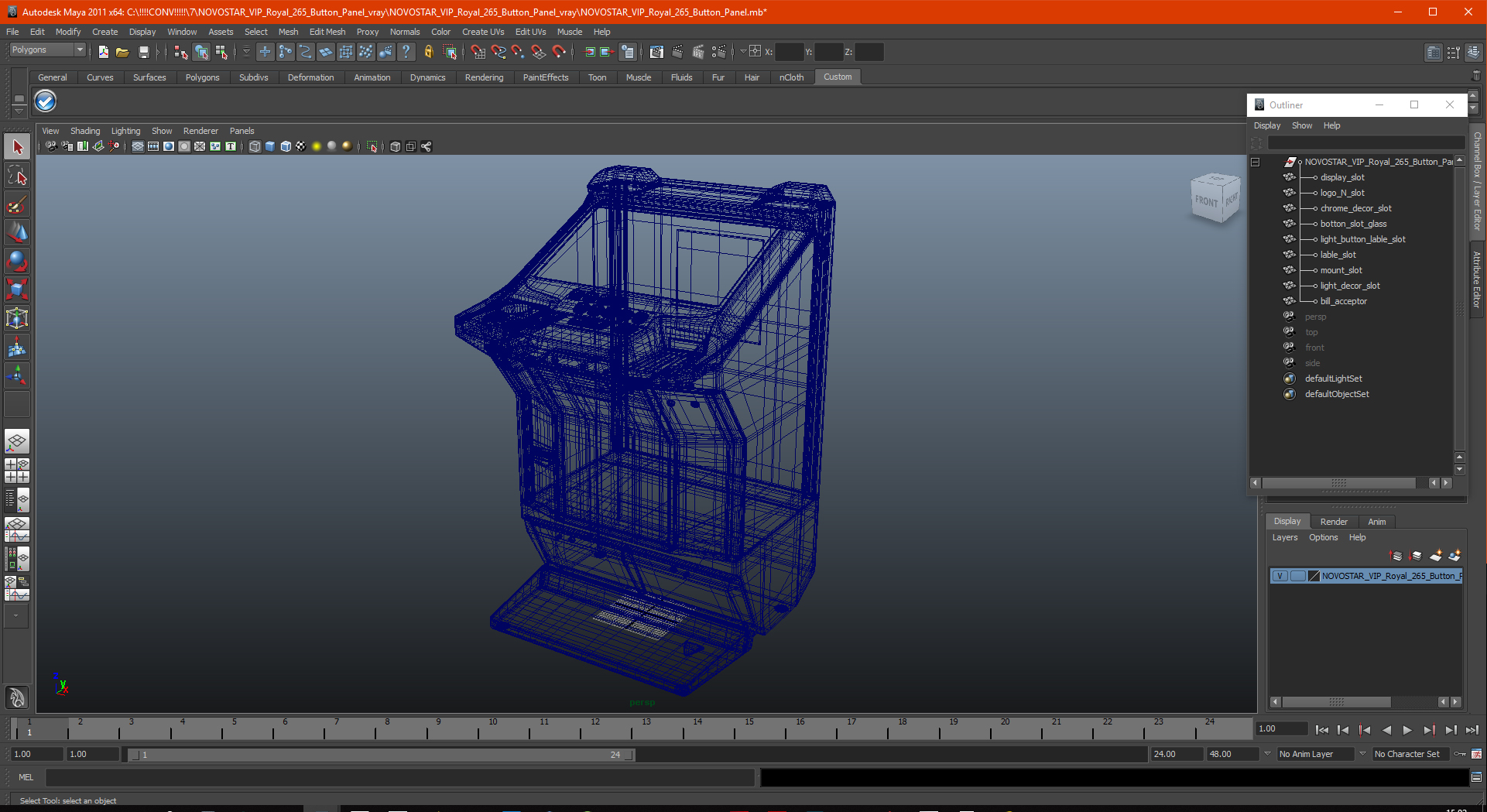Select the arrow Select tool in toolbox

click(x=17, y=147)
